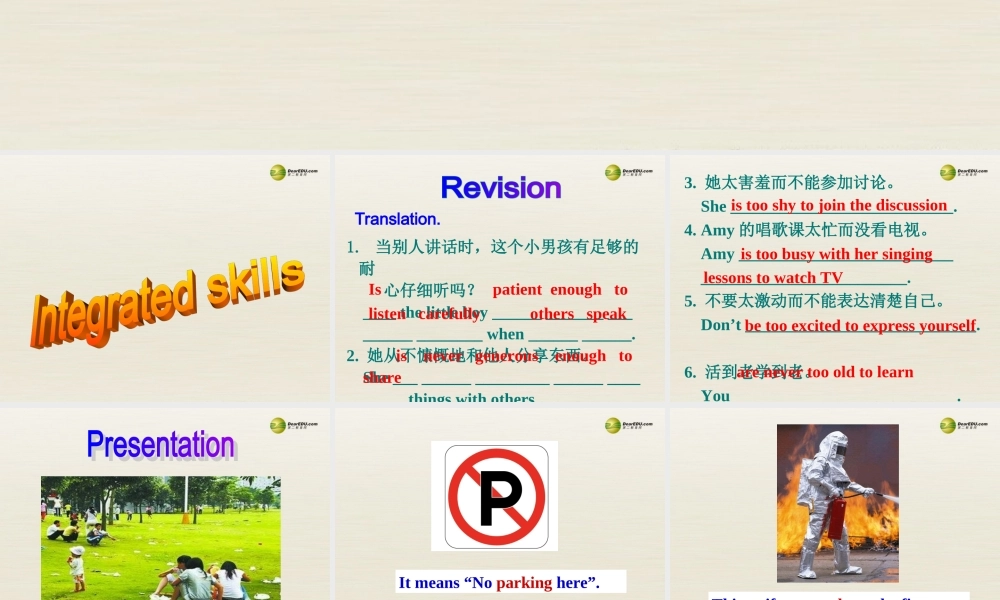
Task: Click the 'Translation.' heading text
Action: pos(397,219)
